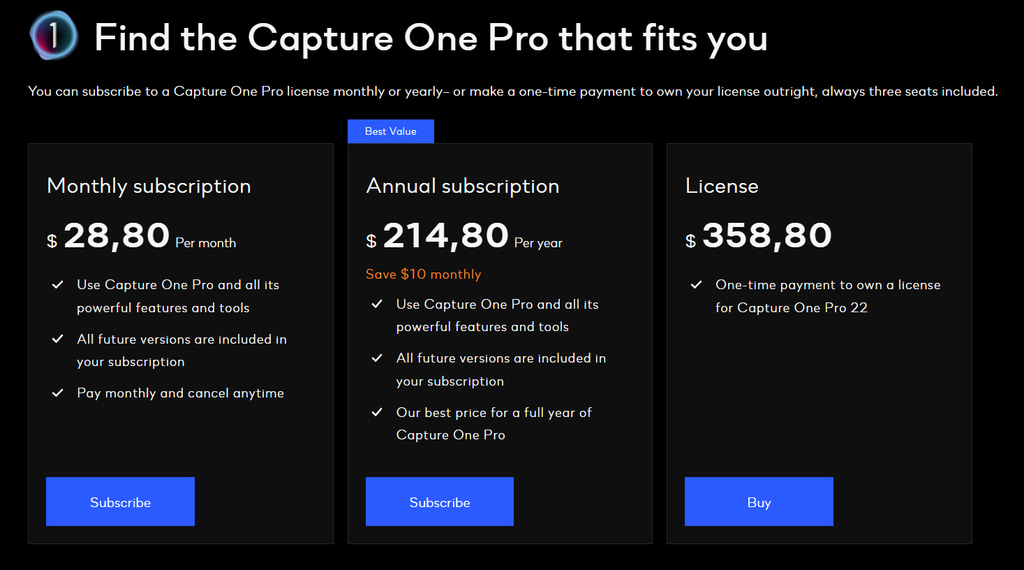Click checkmark next to 'One-time payment' feature
The width and height of the screenshot is (1024, 570).
point(696,285)
